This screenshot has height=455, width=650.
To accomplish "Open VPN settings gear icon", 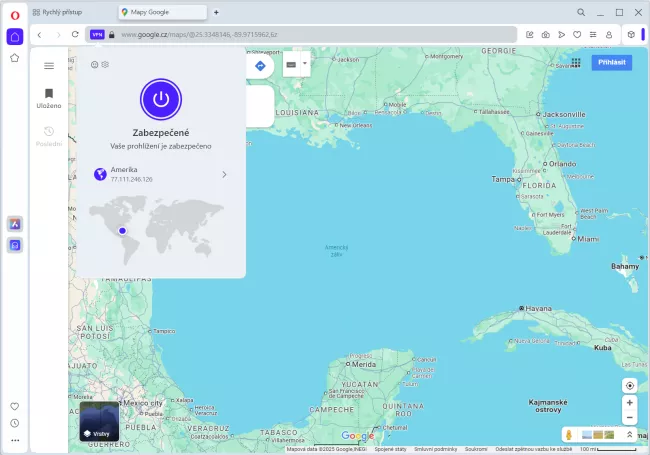I will (105, 65).
